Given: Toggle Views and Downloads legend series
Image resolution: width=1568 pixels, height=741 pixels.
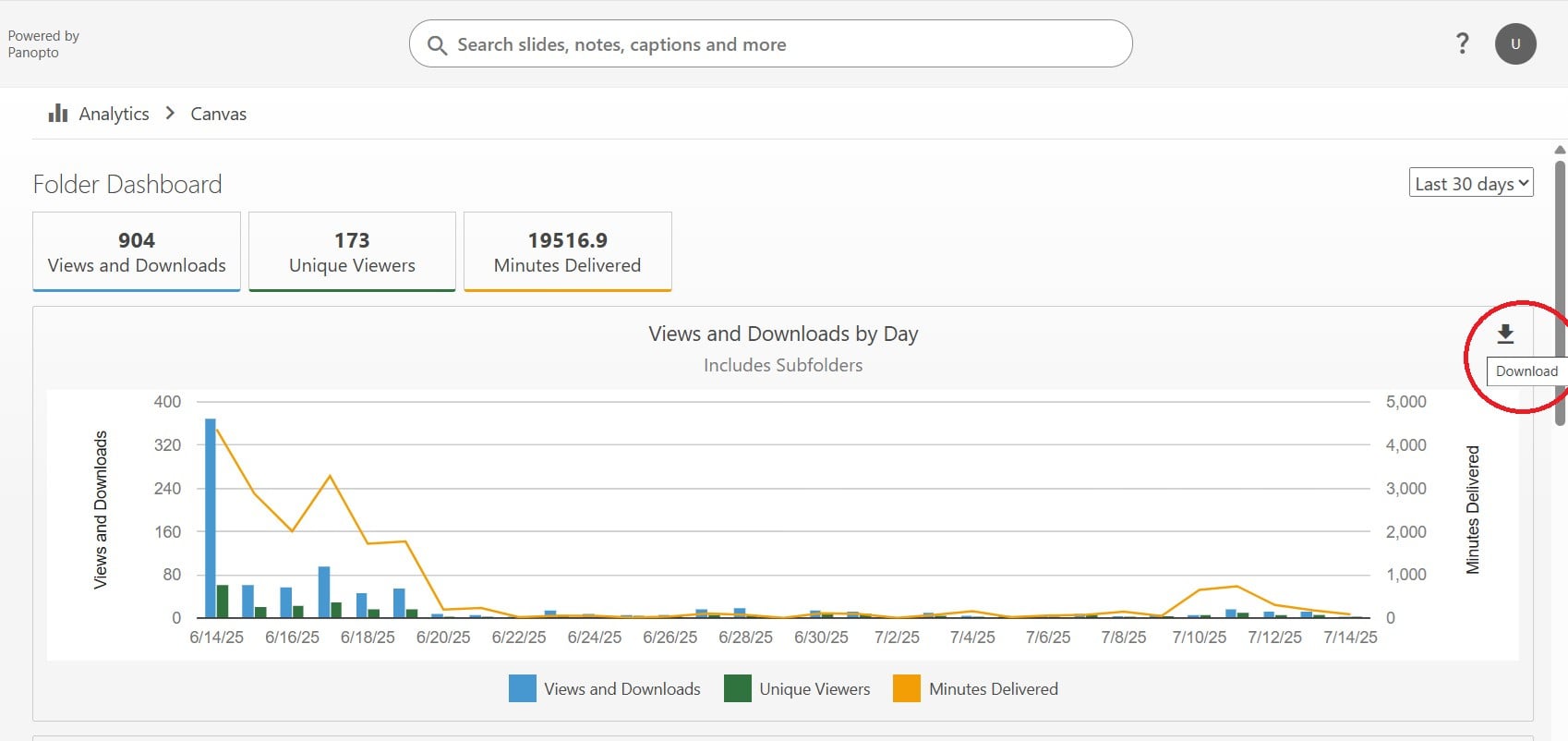Looking at the screenshot, I should click(605, 688).
